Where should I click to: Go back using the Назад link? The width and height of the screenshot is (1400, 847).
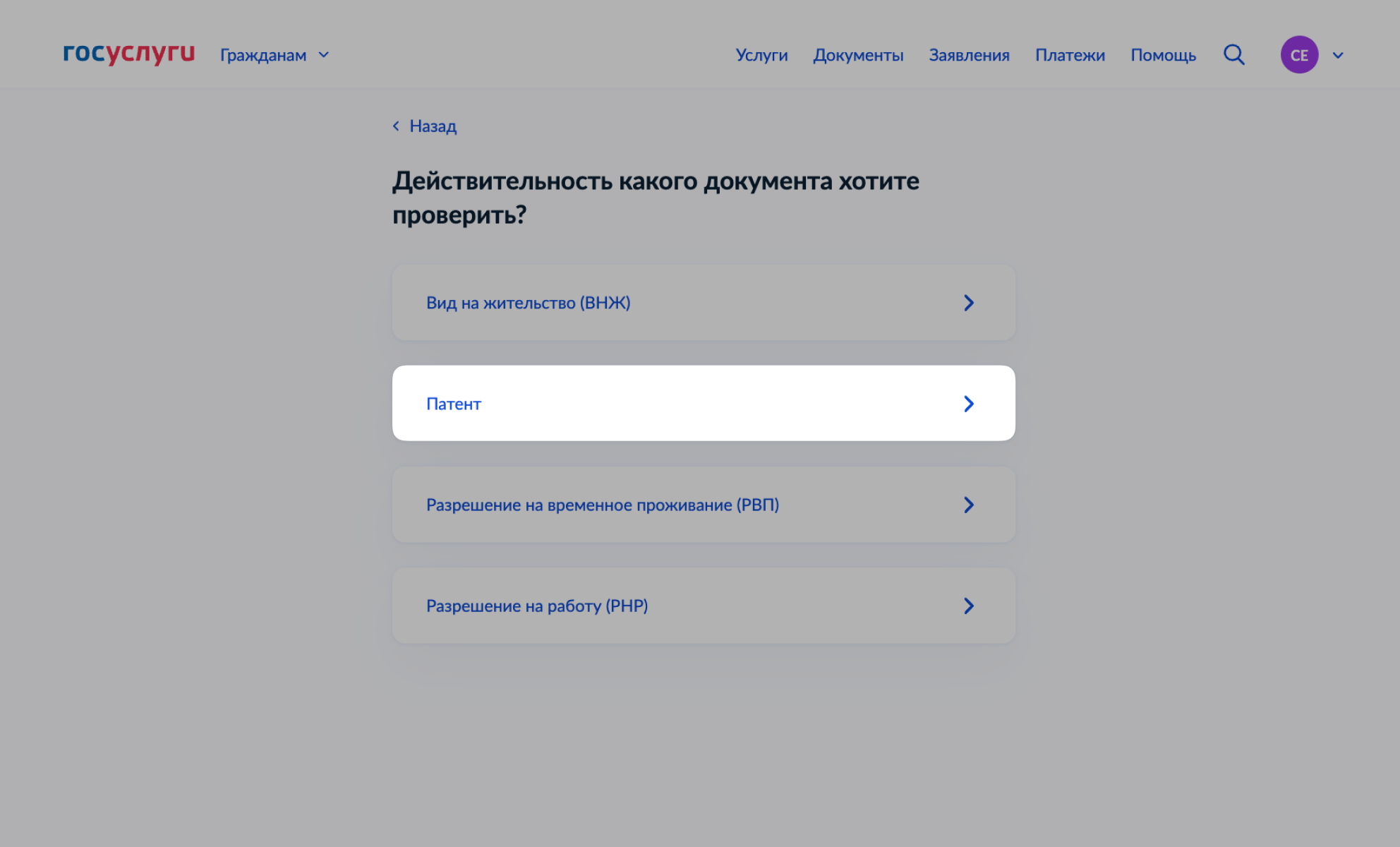tap(425, 126)
